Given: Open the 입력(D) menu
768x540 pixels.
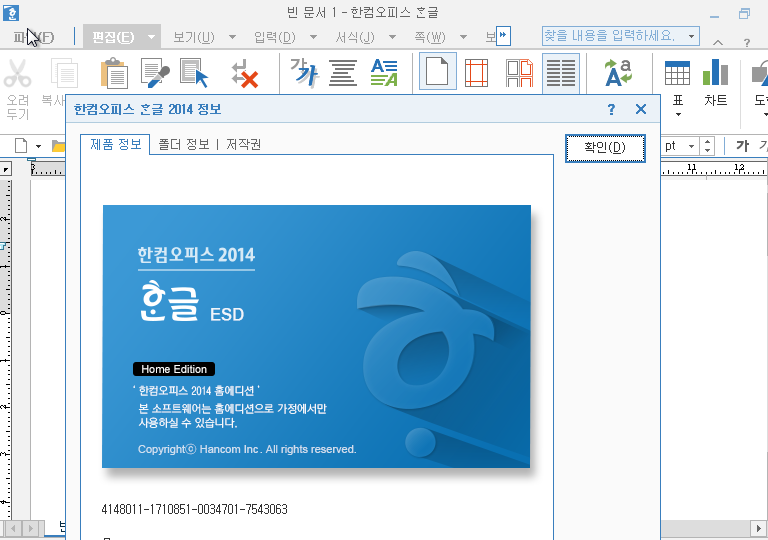Looking at the screenshot, I should [274, 37].
